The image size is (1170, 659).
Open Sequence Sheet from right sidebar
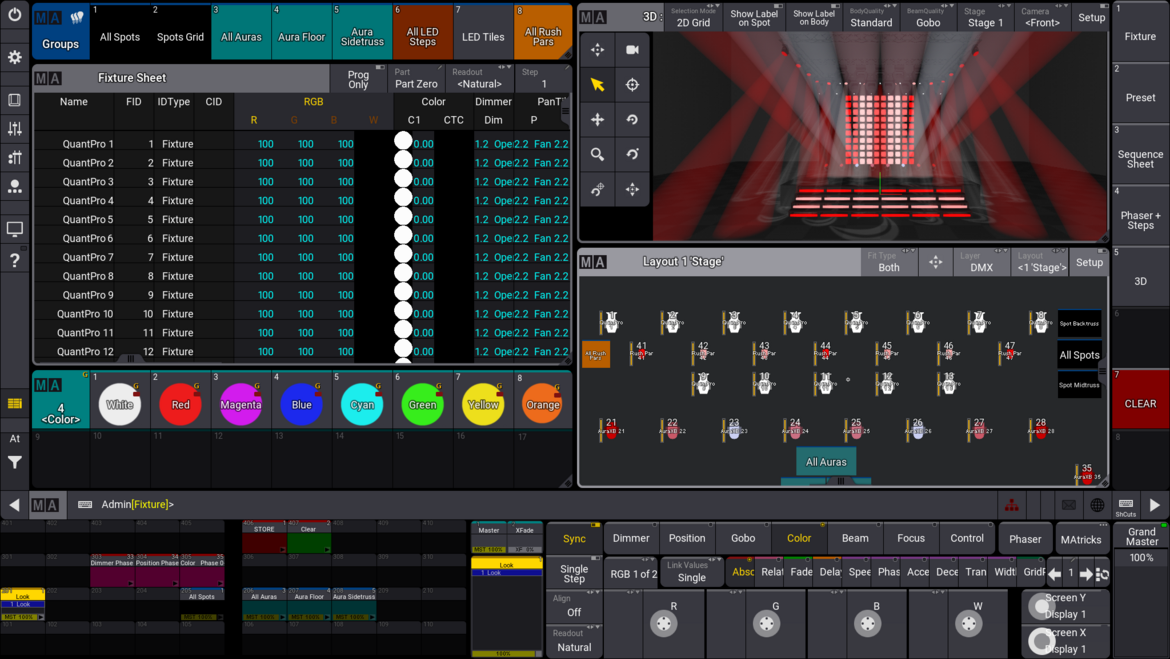[1140, 154]
